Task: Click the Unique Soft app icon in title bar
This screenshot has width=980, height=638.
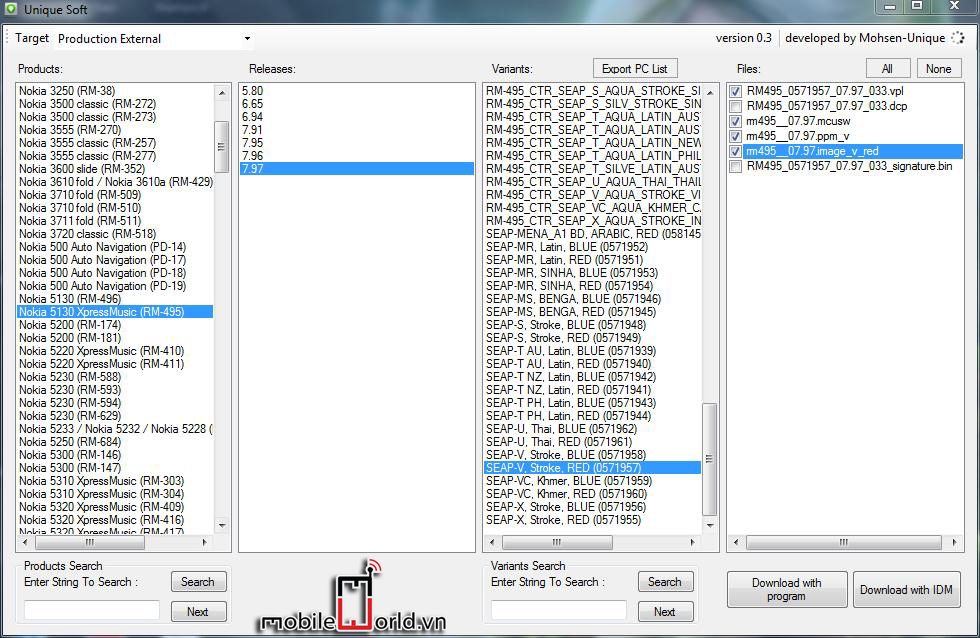Action: [x=10, y=9]
